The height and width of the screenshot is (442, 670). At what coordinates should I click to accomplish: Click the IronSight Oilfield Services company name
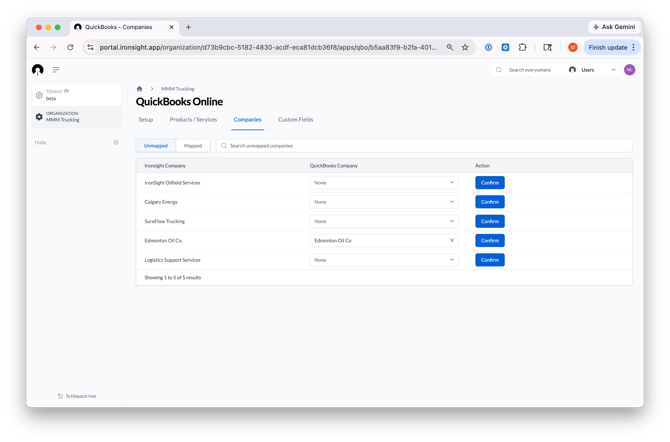tap(172, 183)
